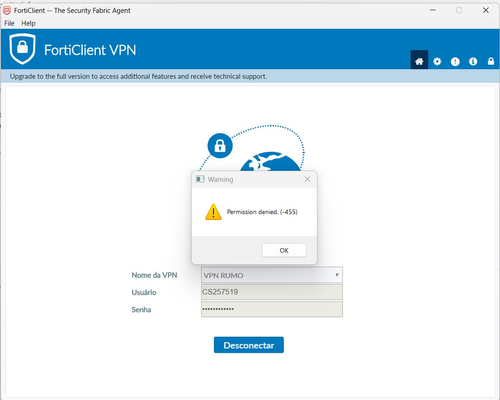
Task: Expand the VPN RUMO dropdown arrow
Action: (x=337, y=275)
